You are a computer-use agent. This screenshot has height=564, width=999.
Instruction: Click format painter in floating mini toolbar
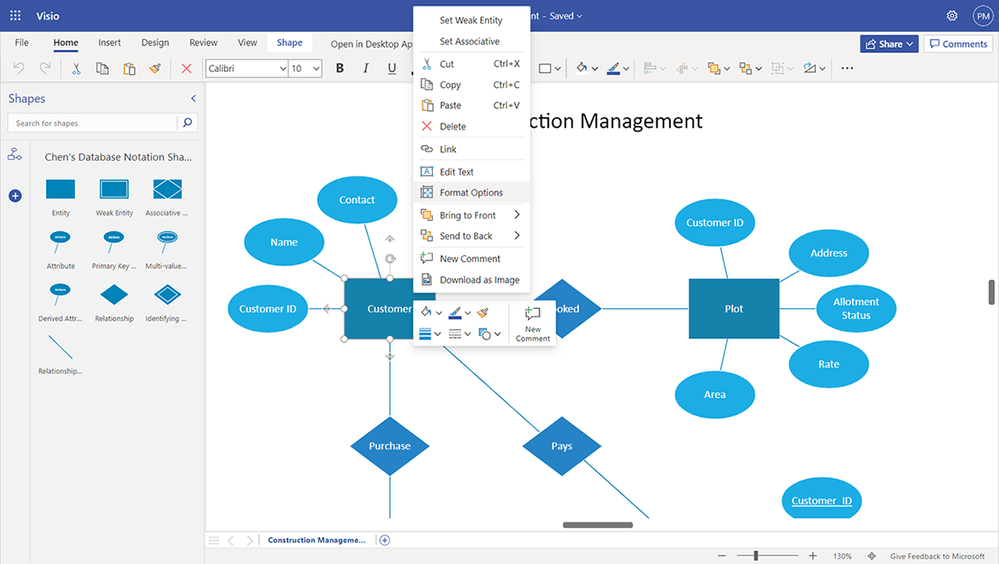pos(483,312)
